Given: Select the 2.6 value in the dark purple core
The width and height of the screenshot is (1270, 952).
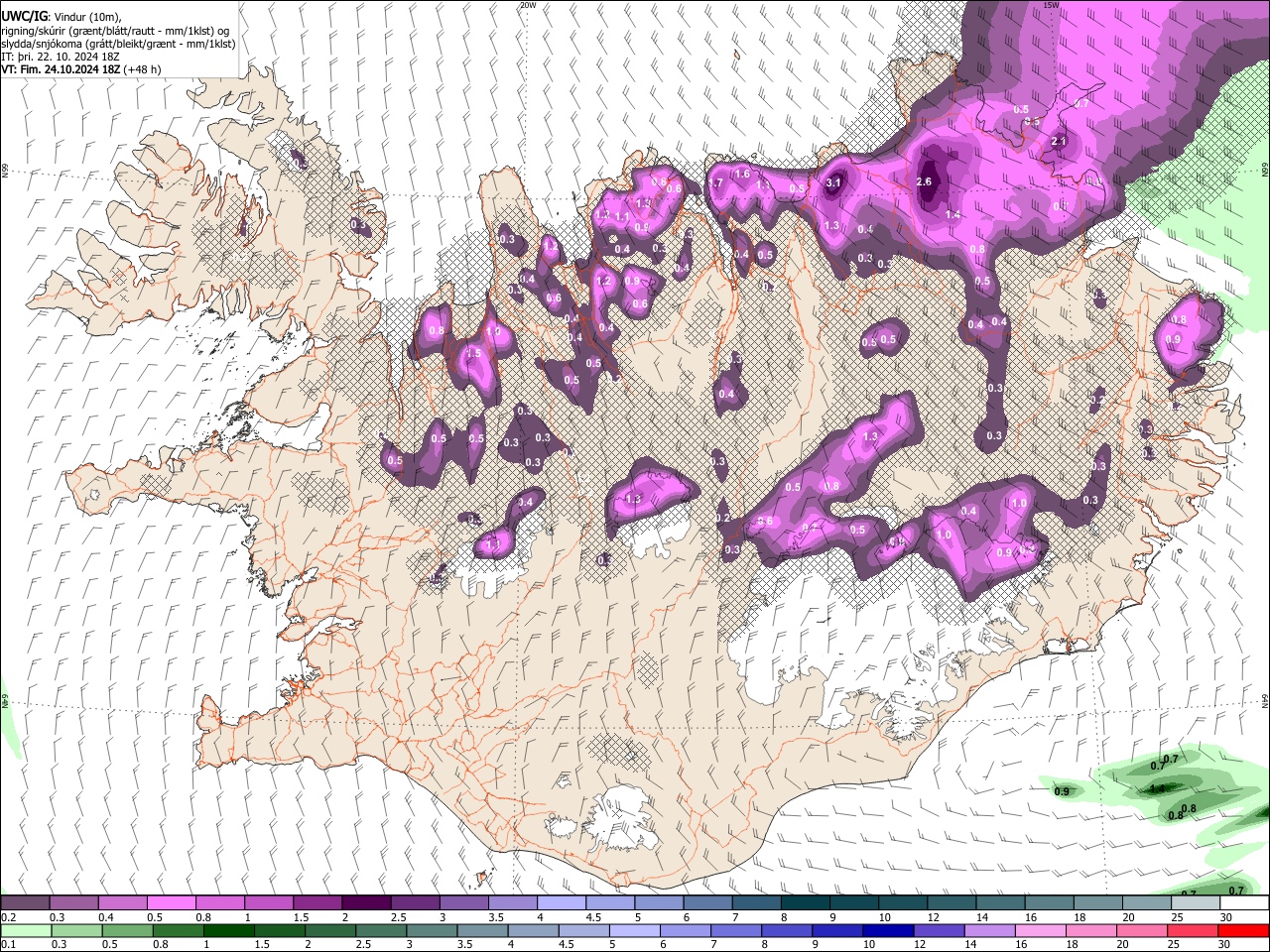Looking at the screenshot, I should coord(925,181).
